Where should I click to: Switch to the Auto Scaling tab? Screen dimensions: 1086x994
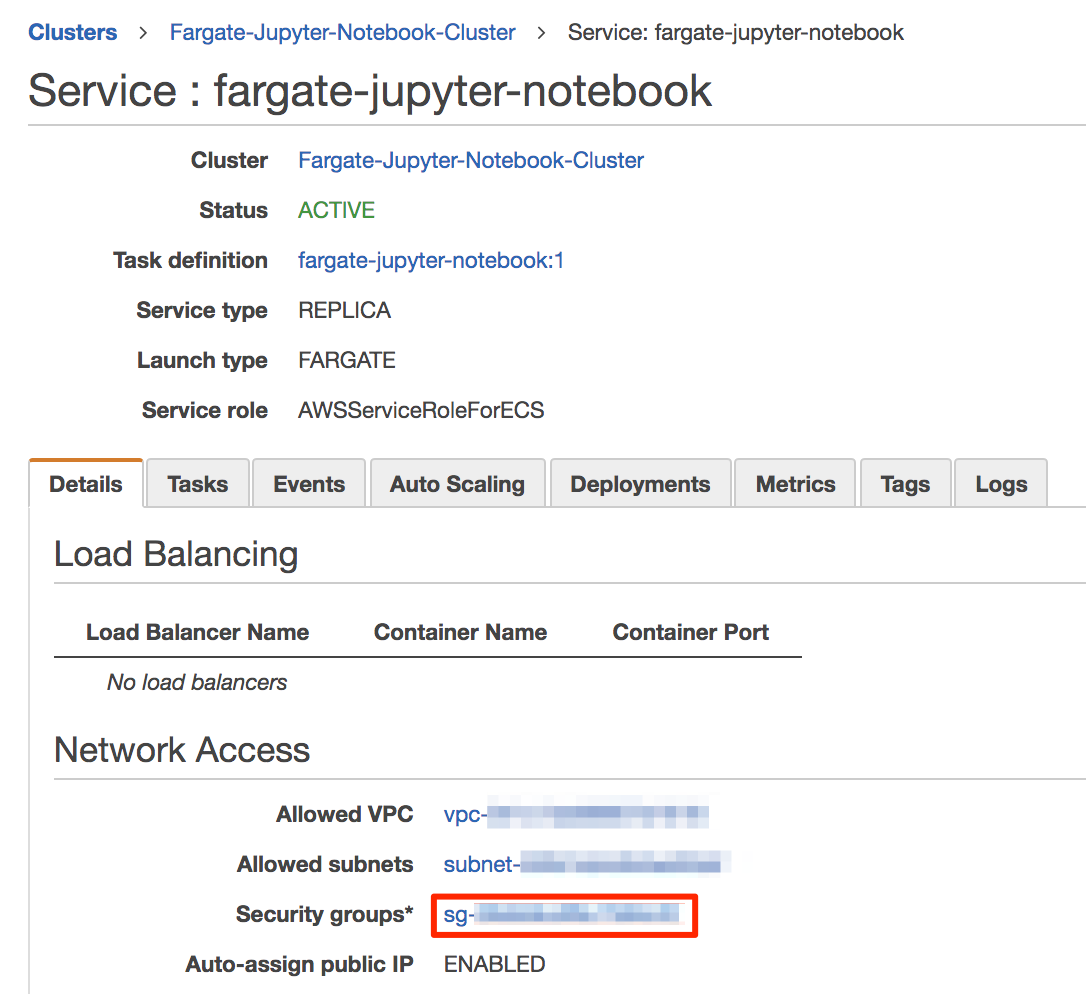click(458, 483)
